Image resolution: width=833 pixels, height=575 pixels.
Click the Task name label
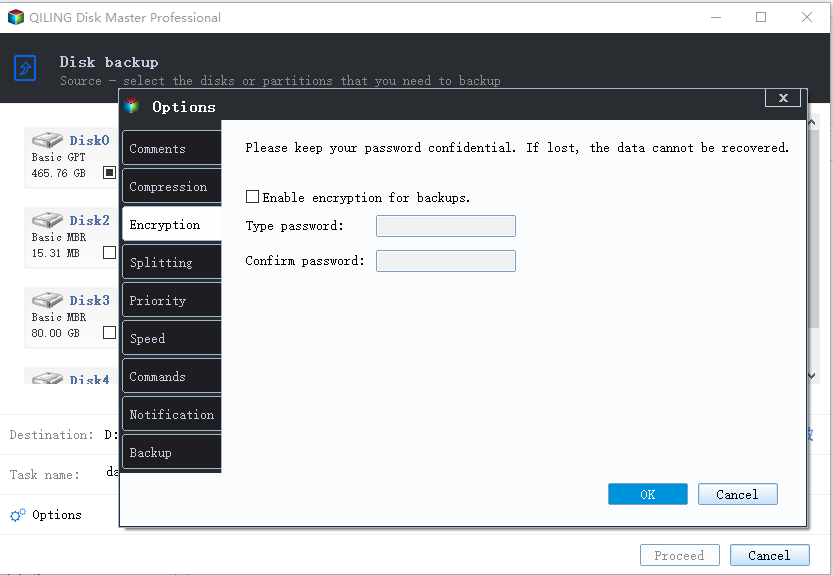45,475
